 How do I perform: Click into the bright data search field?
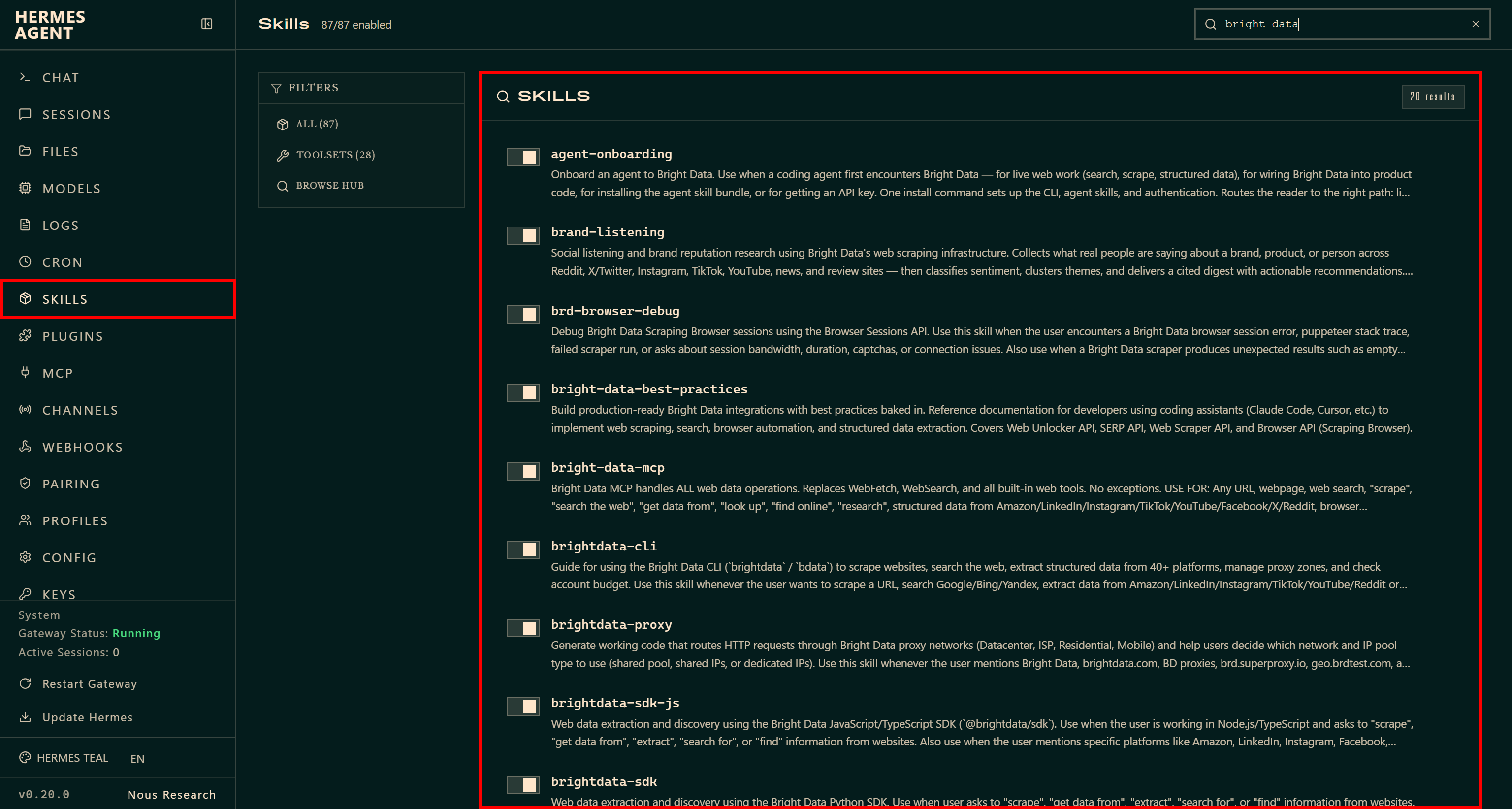(1342, 24)
